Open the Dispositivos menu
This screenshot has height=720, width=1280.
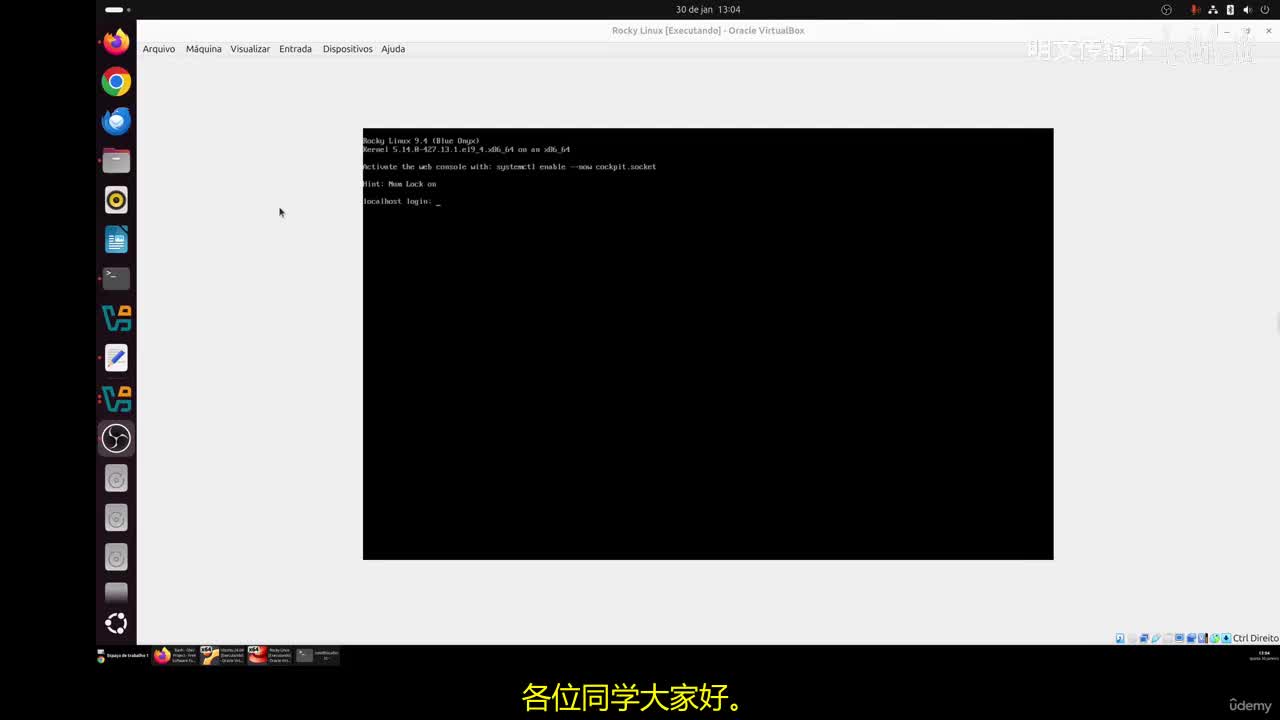(347, 49)
